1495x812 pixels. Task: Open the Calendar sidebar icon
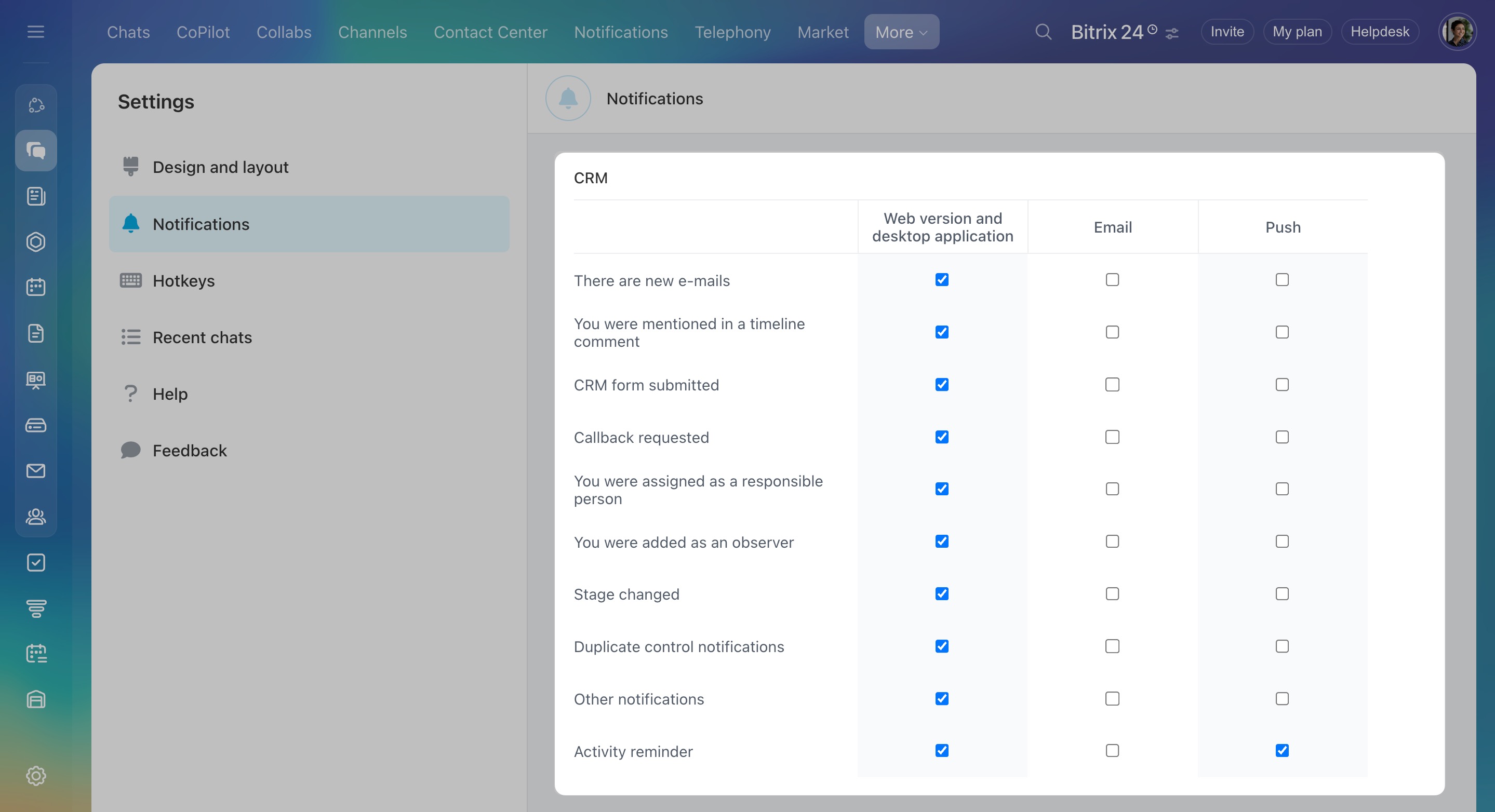[x=36, y=287]
